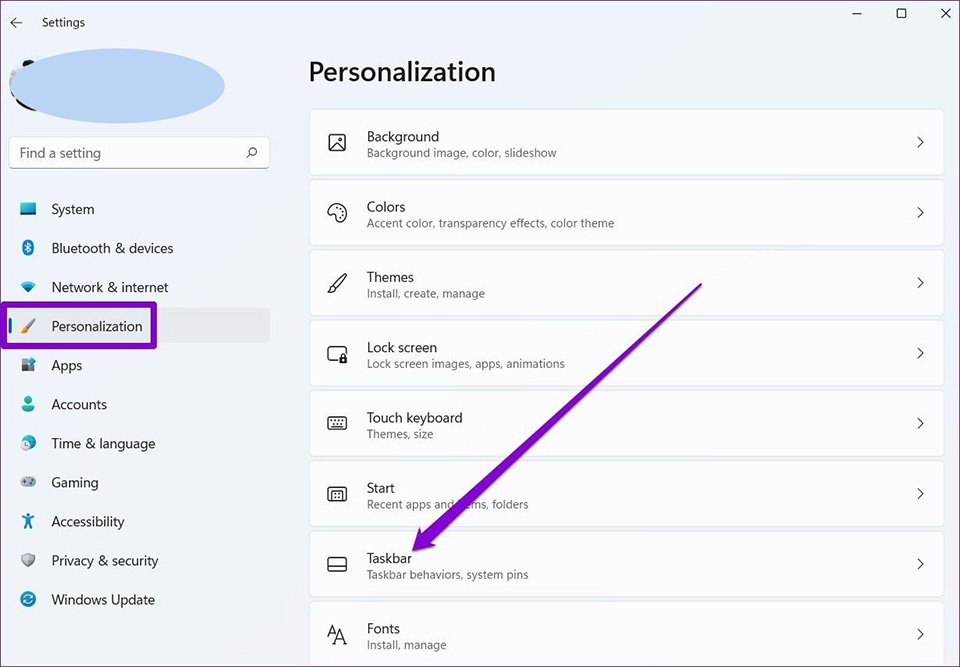Click the Touch keyboard row chevron
The width and height of the screenshot is (960, 667).
point(920,423)
